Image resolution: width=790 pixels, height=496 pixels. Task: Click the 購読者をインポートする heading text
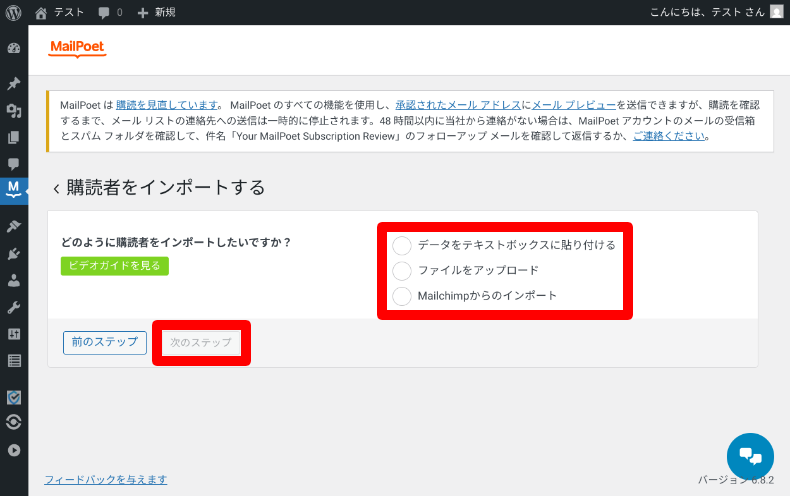click(166, 188)
